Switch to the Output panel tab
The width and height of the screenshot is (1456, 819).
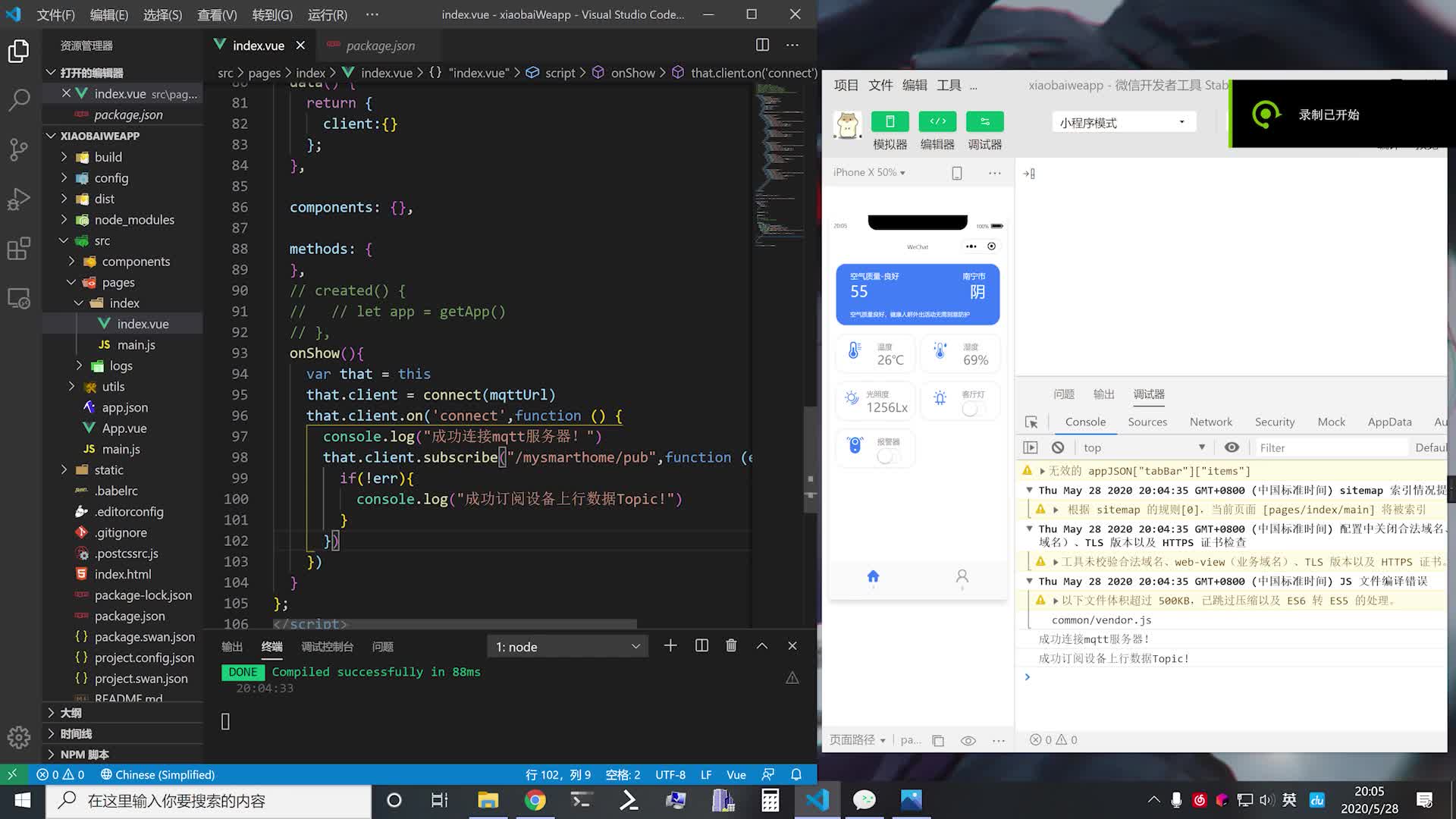pyautogui.click(x=232, y=647)
